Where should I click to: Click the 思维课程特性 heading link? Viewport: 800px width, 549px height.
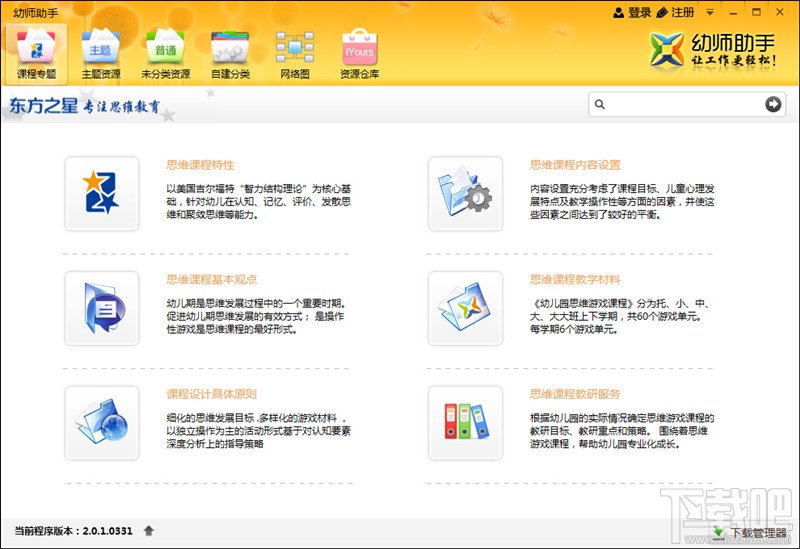pyautogui.click(x=200, y=165)
